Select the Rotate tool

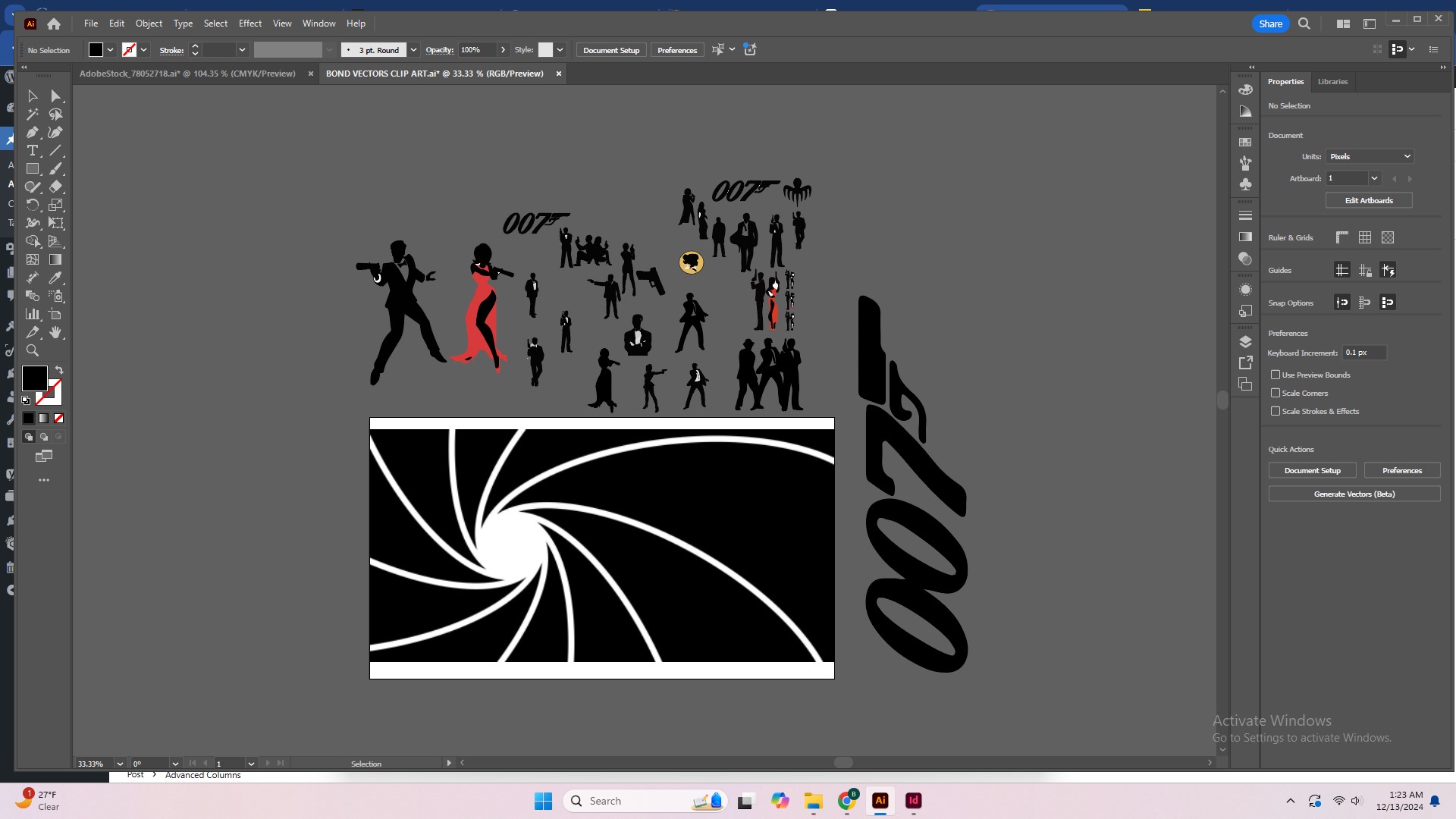point(33,206)
